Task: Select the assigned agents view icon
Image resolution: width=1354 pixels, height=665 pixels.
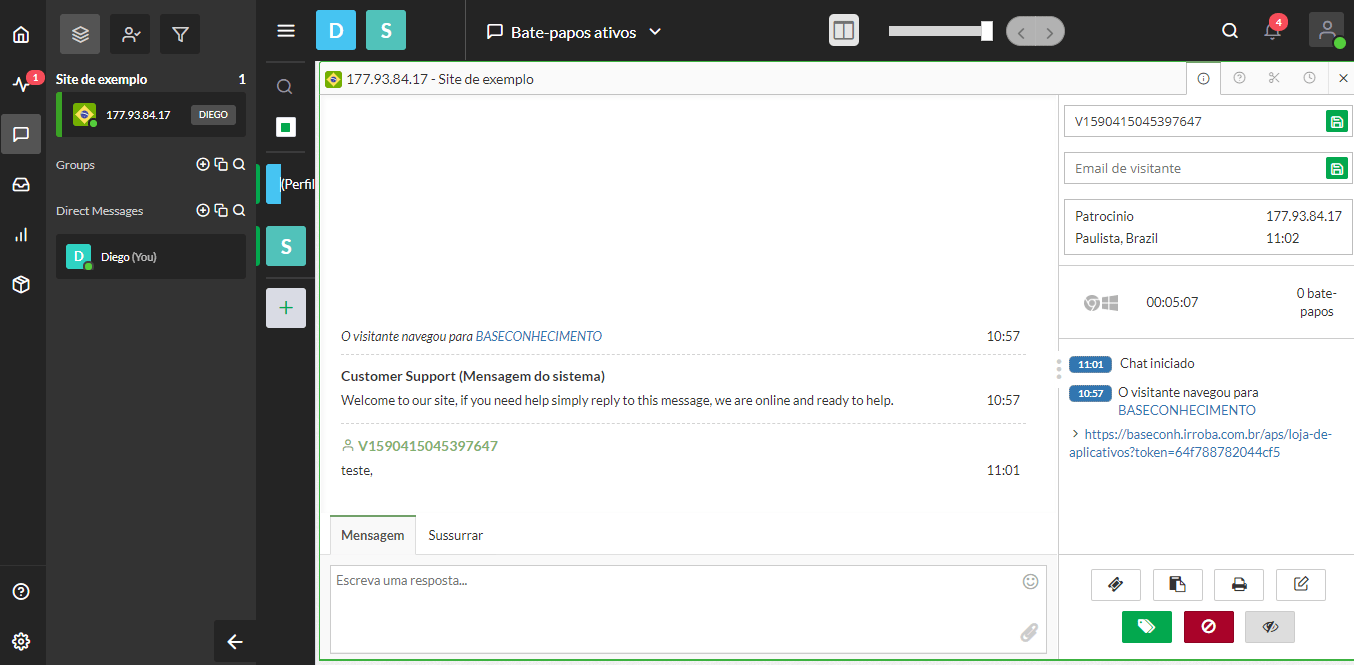Action: (130, 34)
